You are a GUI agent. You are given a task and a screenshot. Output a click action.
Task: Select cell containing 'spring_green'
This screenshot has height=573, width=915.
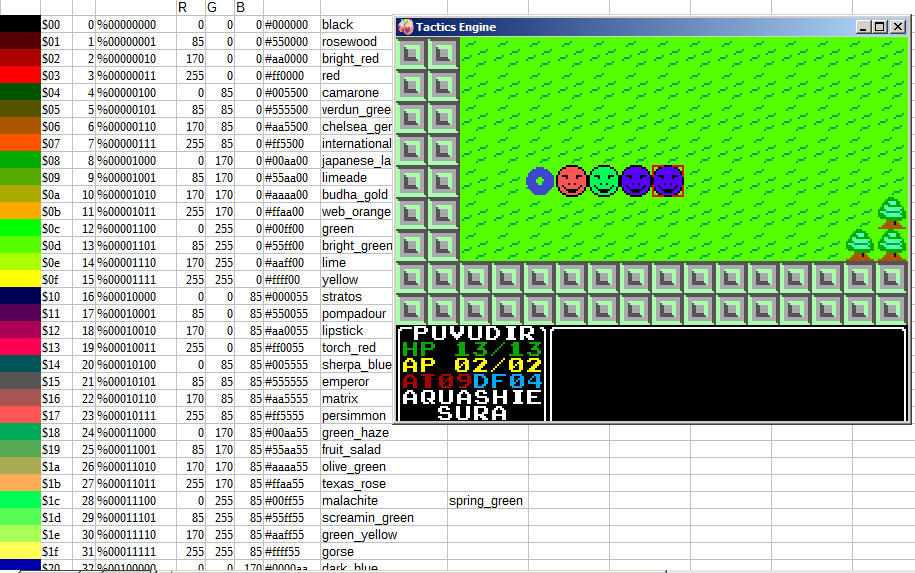[x=486, y=500]
